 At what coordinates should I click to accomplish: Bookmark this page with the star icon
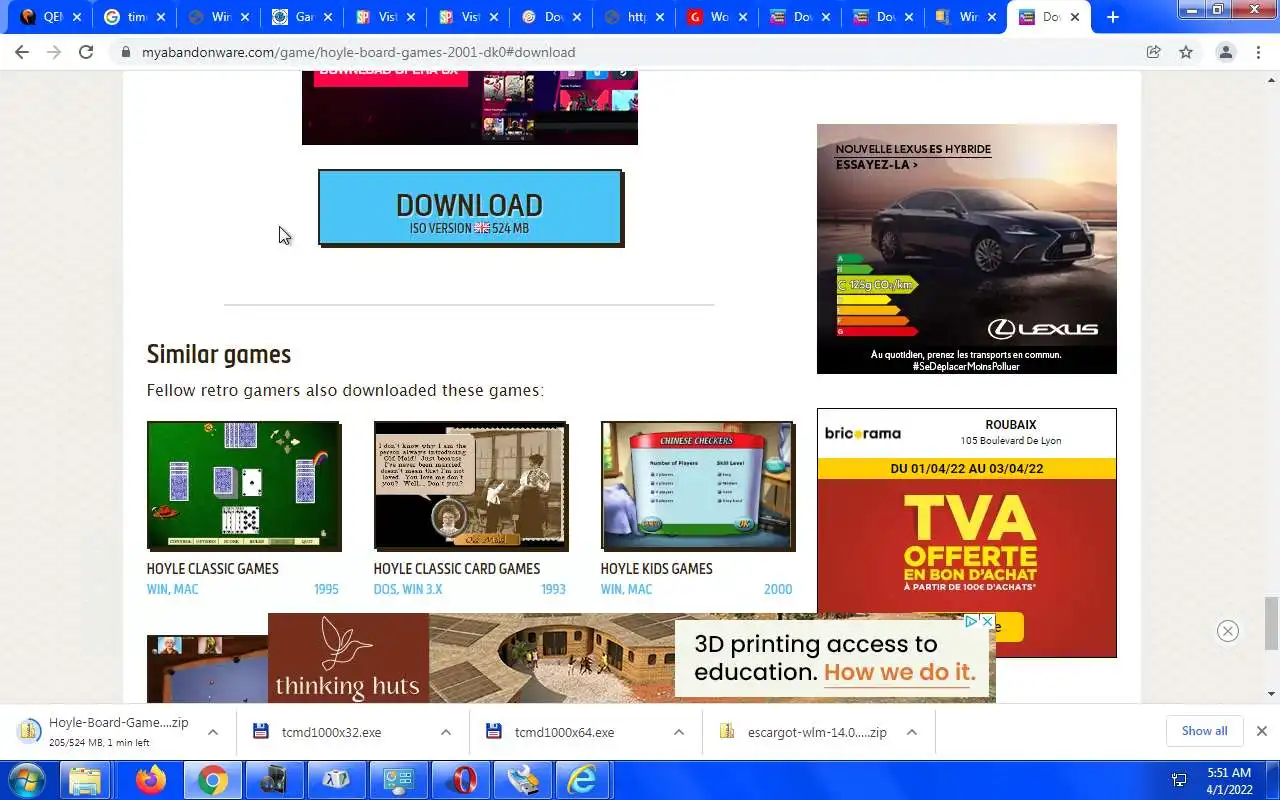coord(1186,52)
